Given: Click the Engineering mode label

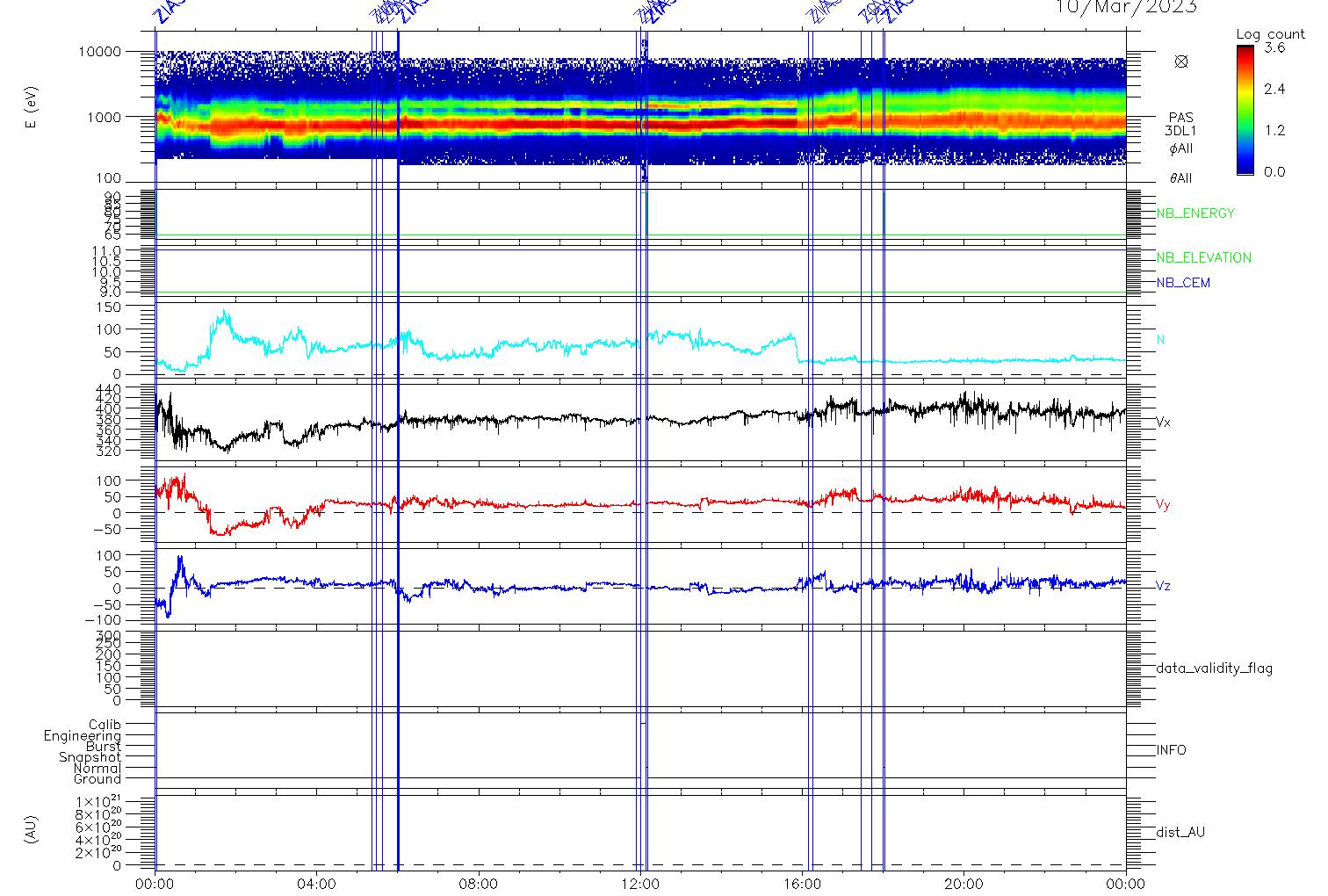Looking at the screenshot, I should (x=83, y=736).
